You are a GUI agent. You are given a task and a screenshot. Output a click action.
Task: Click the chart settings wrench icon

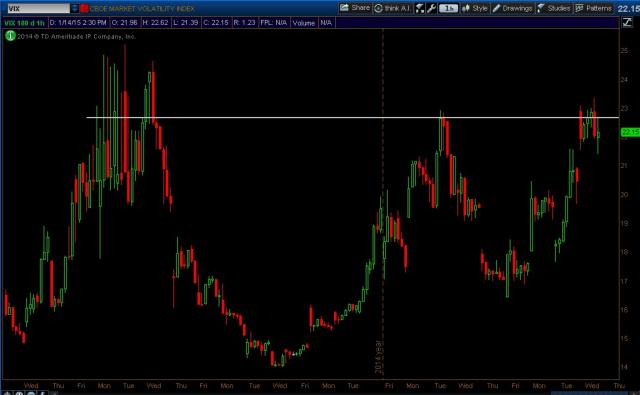[431, 8]
